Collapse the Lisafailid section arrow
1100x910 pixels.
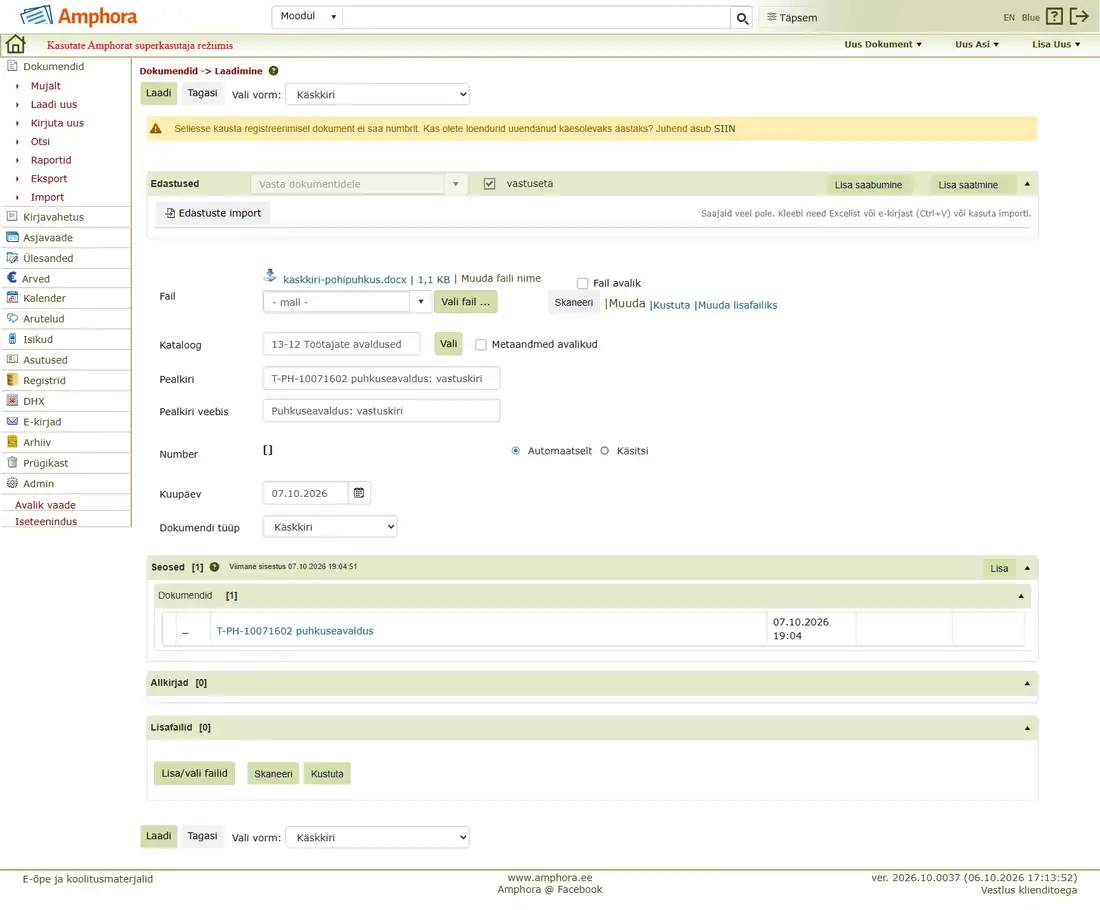pyautogui.click(x=1027, y=728)
